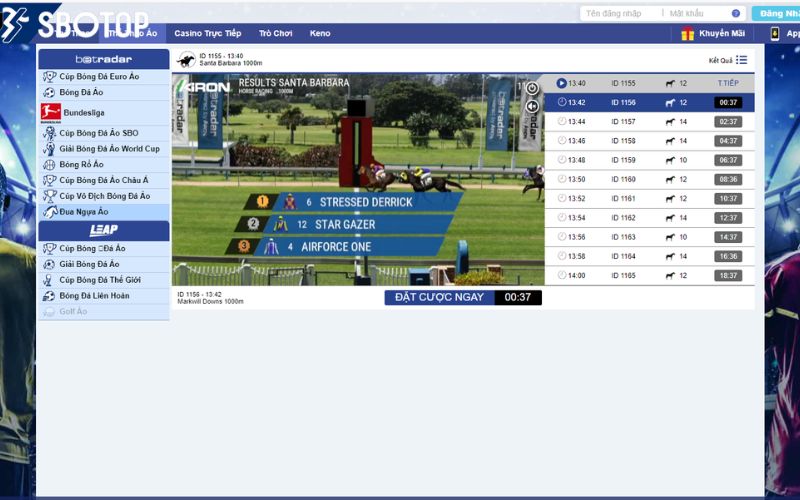Select the Cúp Bóng Đá Ảo Châu Á icon
800x500 pixels.
(x=49, y=180)
